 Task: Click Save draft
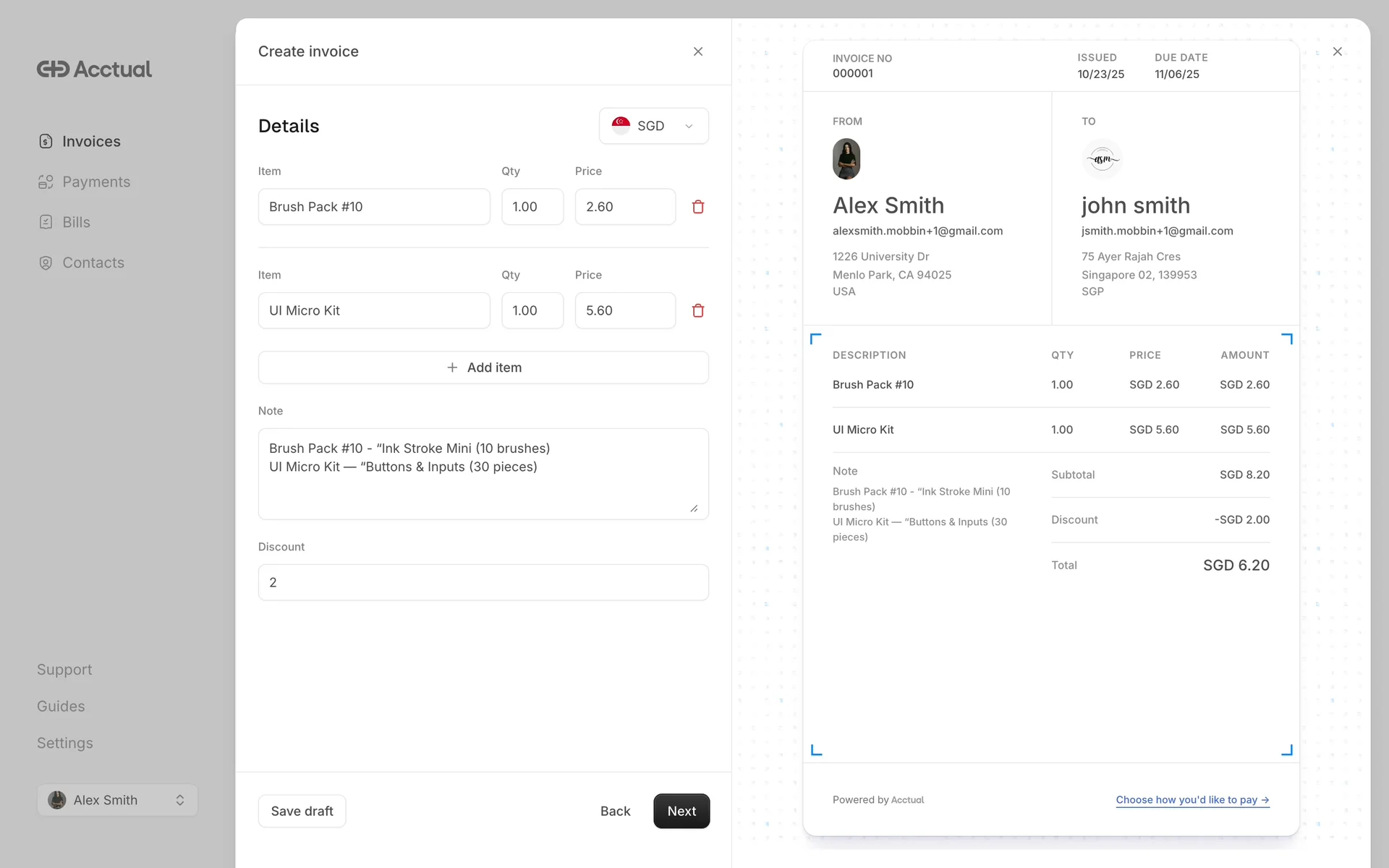[302, 811]
